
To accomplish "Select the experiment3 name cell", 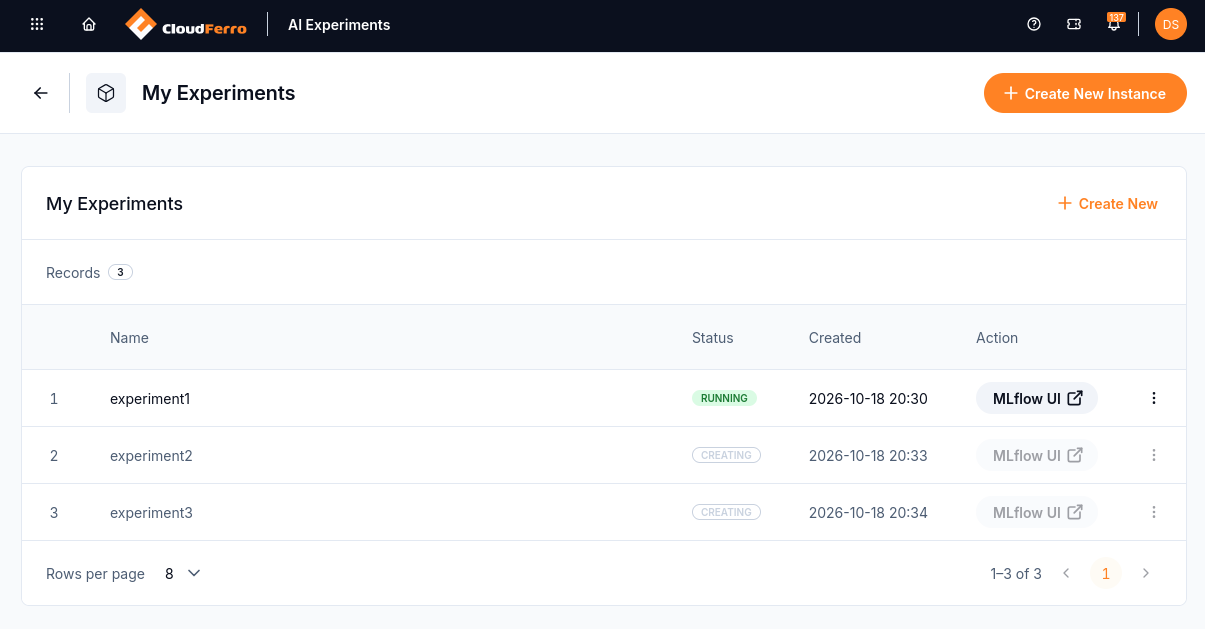I will coord(151,512).
